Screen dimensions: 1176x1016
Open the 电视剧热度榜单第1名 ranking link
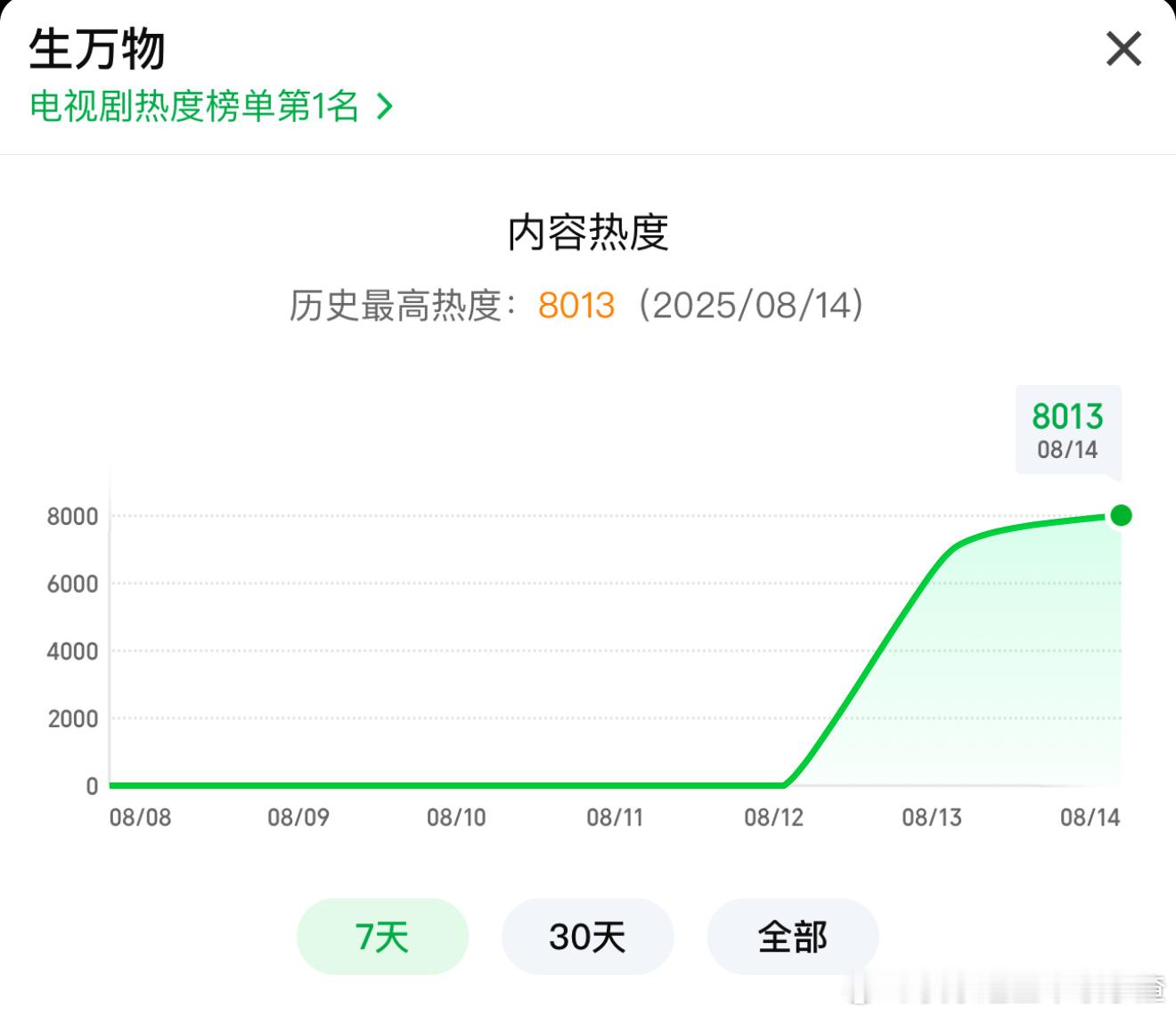[x=211, y=107]
